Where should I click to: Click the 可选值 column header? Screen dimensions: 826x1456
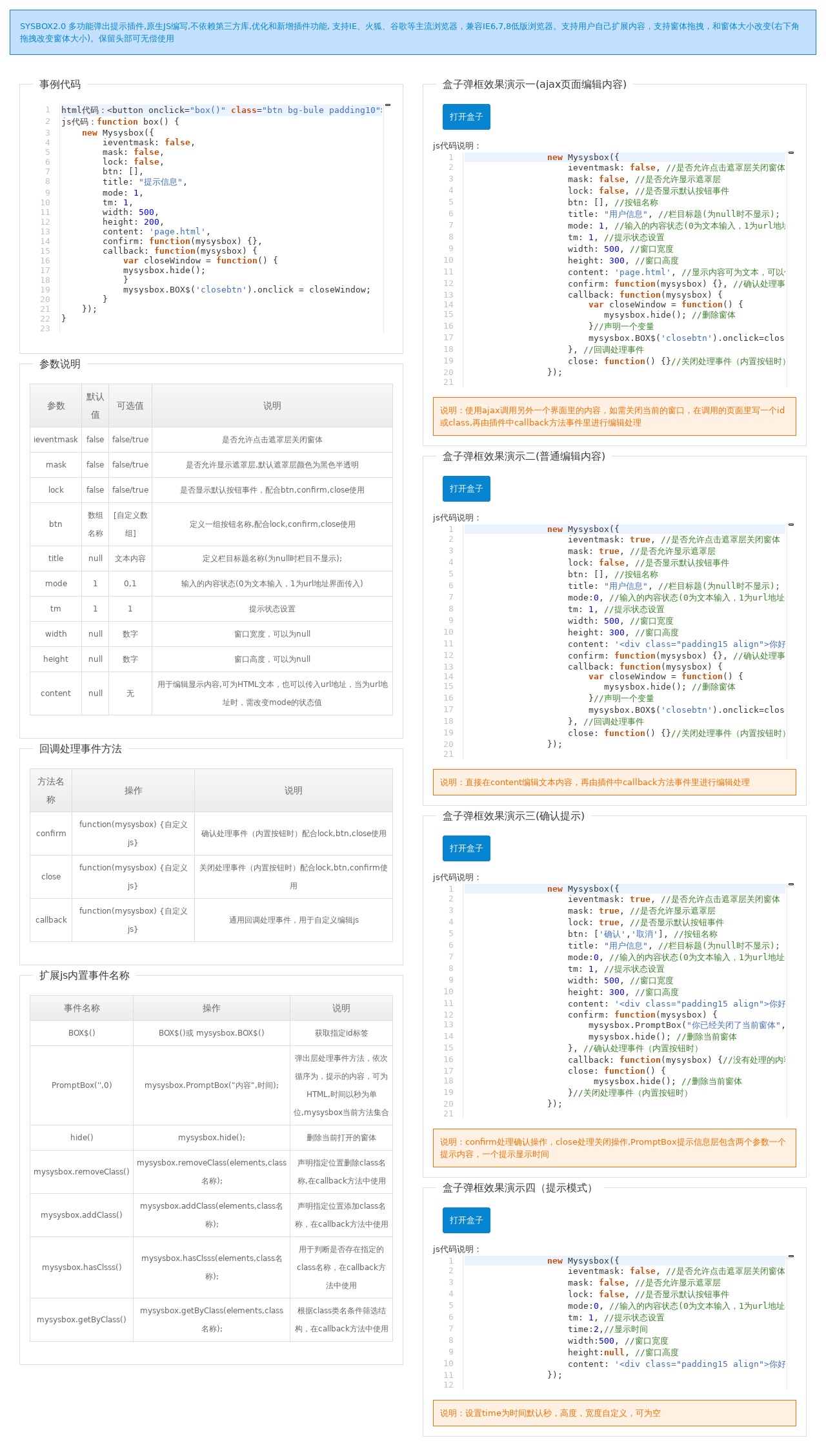pos(130,405)
